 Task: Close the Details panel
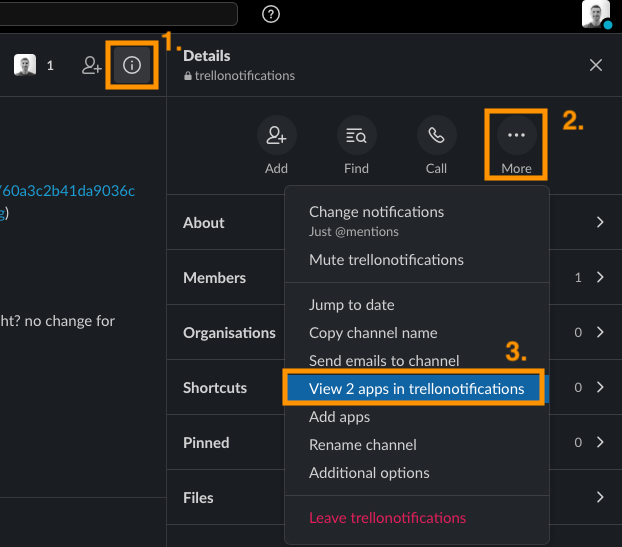click(x=596, y=65)
